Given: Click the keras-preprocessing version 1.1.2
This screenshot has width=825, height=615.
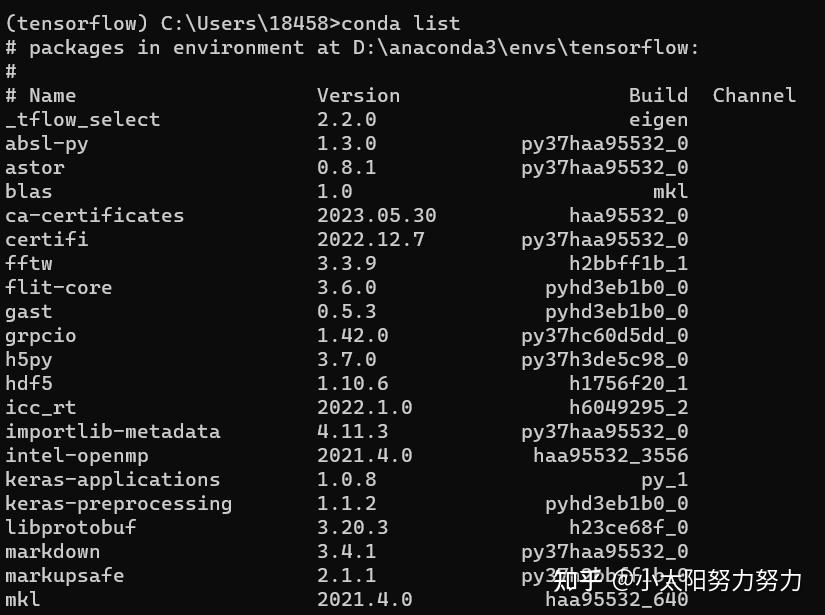Looking at the screenshot, I should tap(347, 504).
